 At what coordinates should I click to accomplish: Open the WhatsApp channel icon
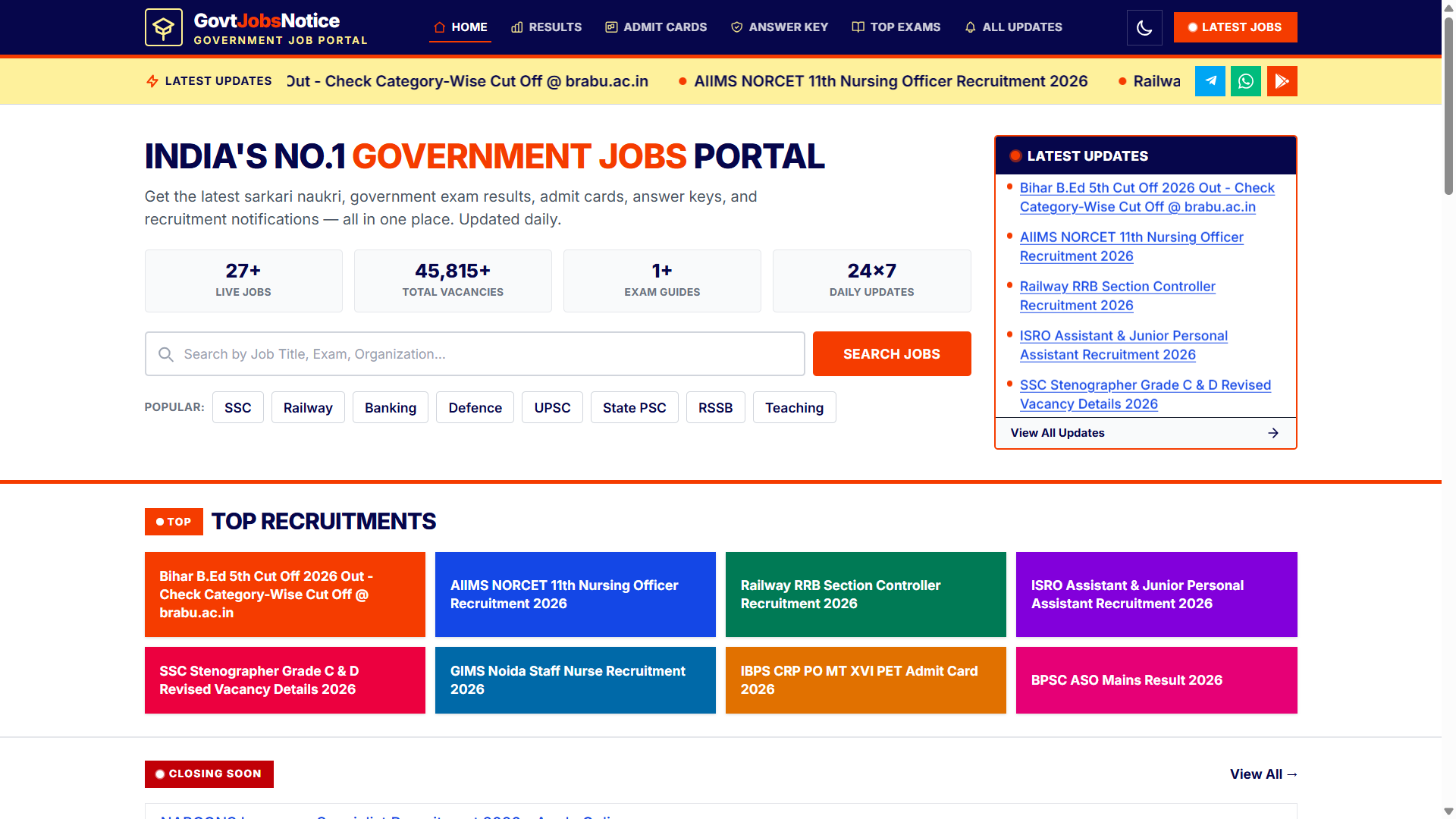pos(1246,81)
